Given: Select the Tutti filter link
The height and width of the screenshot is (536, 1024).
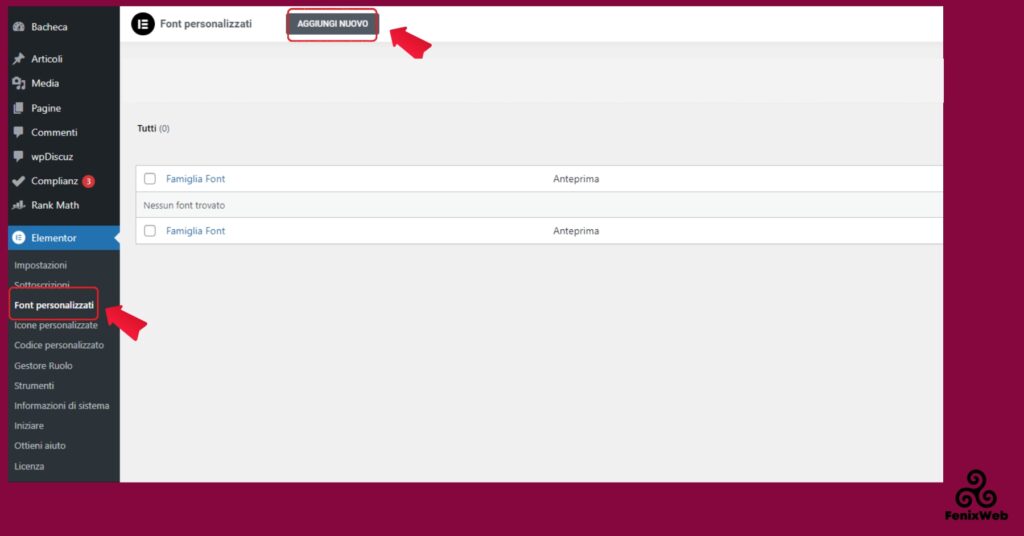Looking at the screenshot, I should [x=147, y=129].
